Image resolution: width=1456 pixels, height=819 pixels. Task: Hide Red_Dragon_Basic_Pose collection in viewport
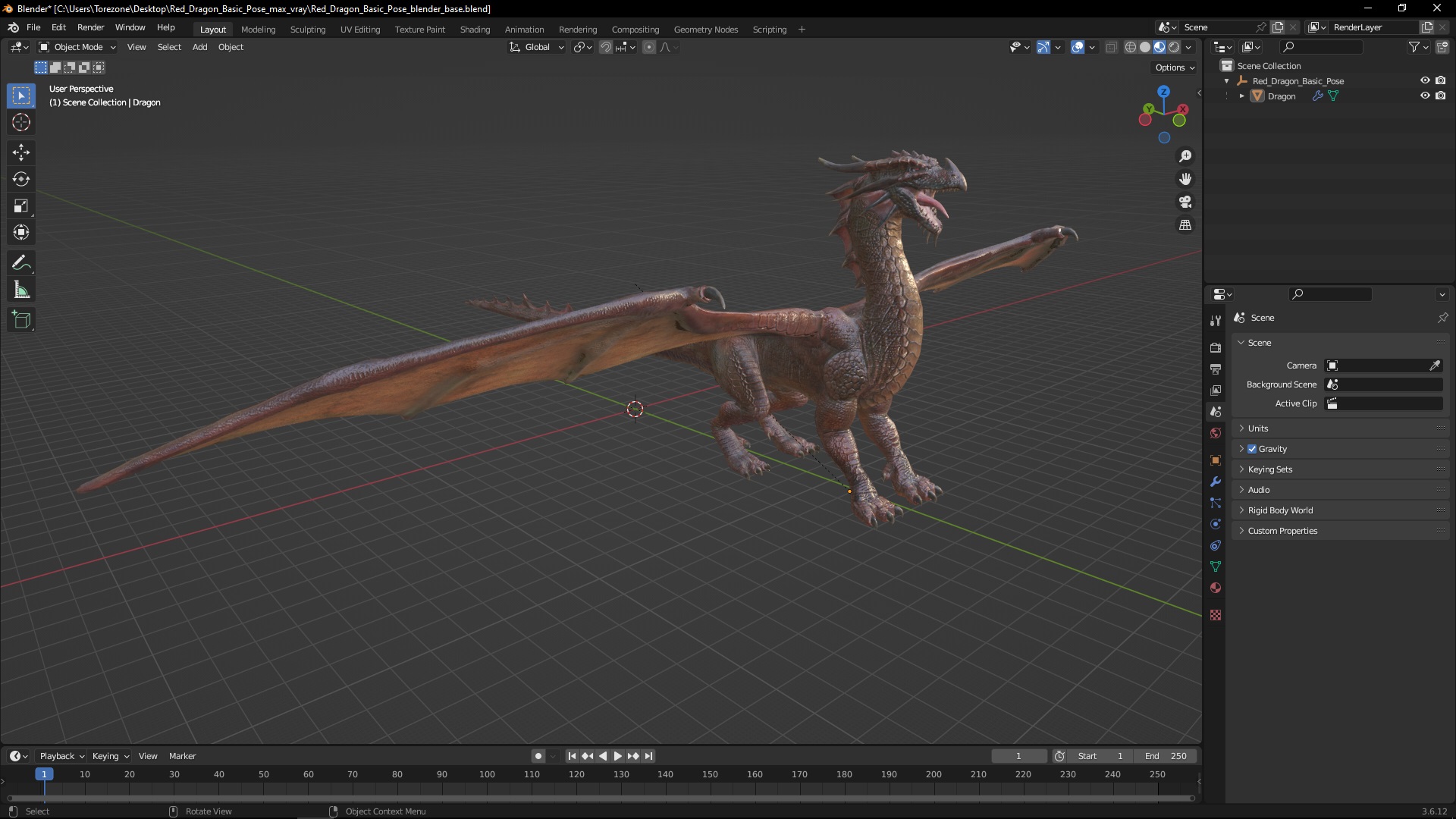pyautogui.click(x=1425, y=80)
